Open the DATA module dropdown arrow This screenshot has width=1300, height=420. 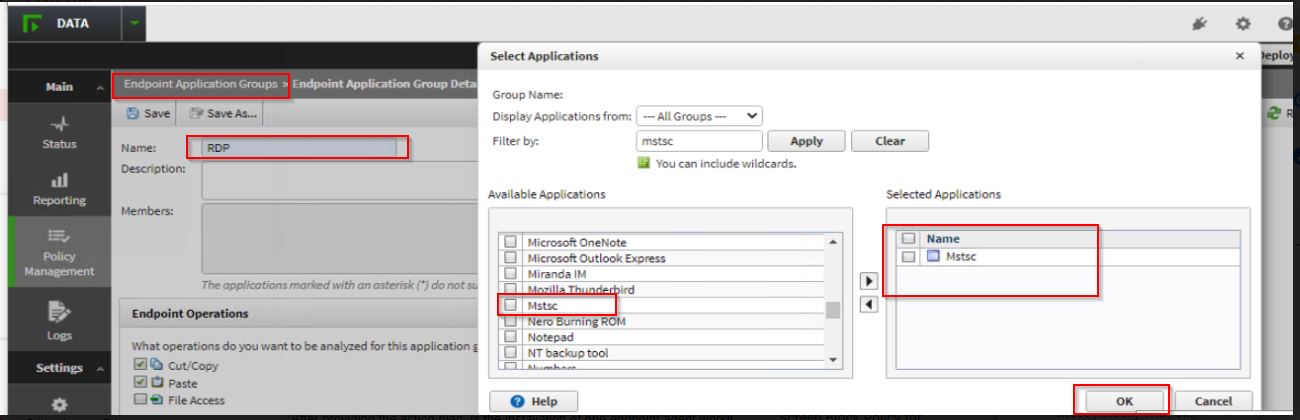[x=135, y=24]
